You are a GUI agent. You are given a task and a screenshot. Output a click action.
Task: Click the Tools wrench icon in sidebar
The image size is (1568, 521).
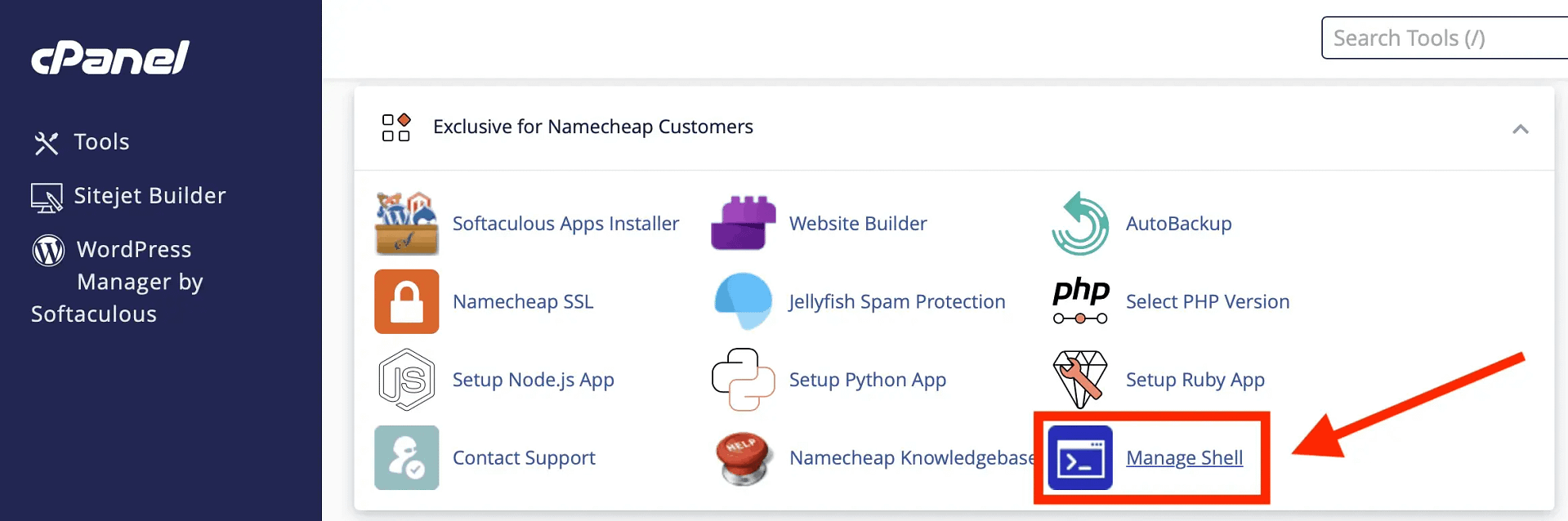tap(47, 143)
